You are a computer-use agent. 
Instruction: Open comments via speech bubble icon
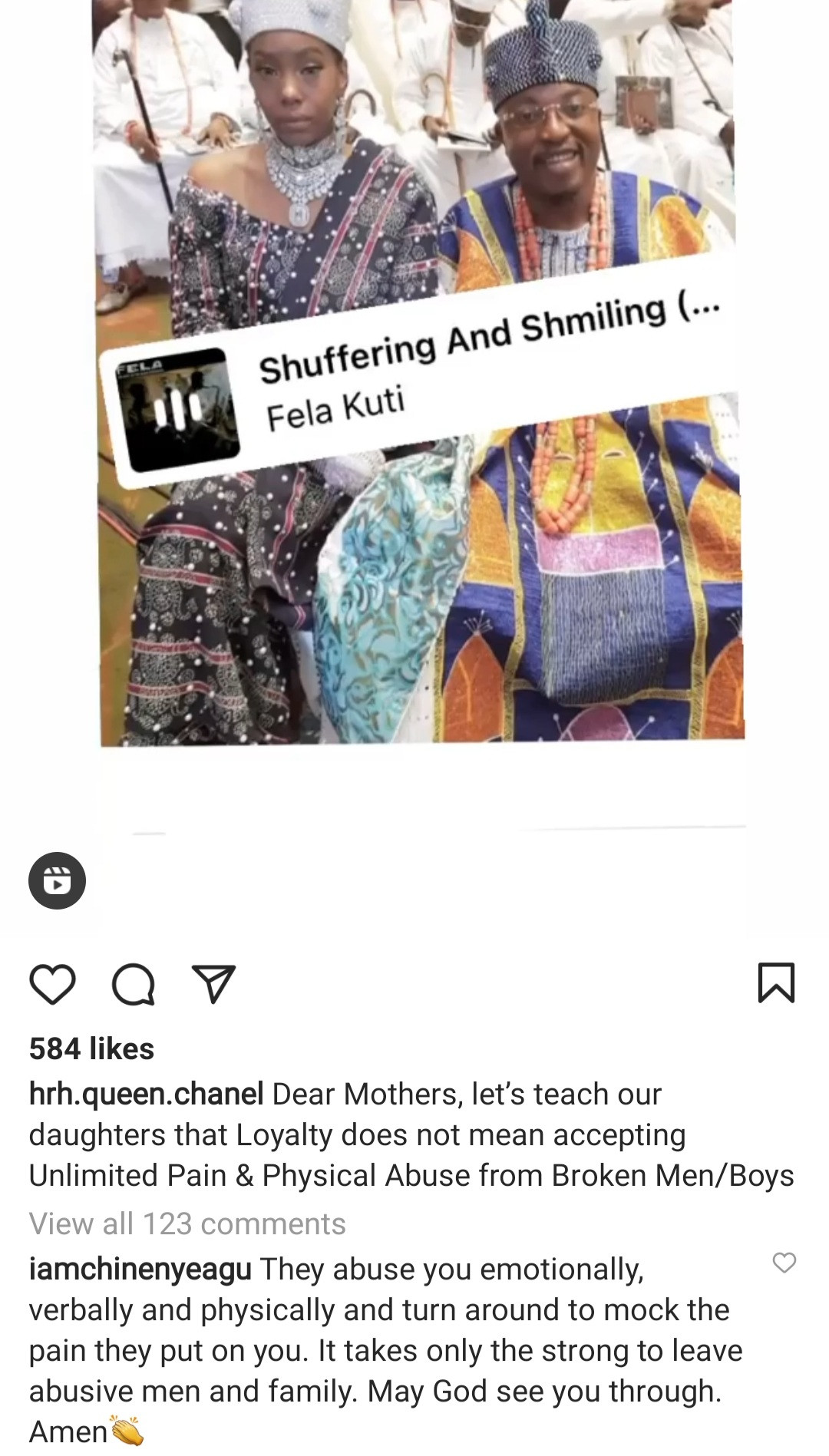point(134,984)
